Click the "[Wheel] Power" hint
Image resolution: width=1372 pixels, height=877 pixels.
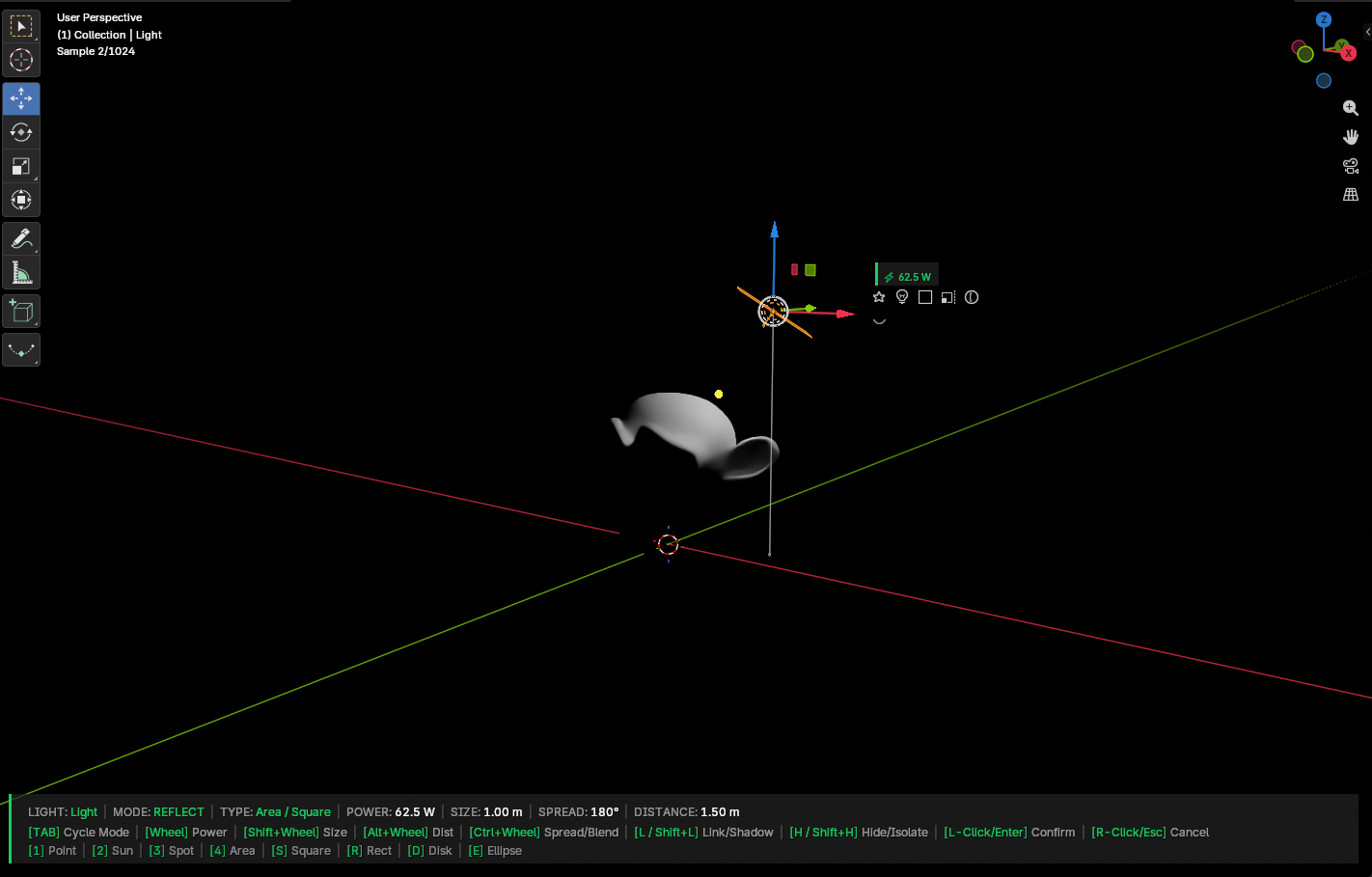tap(186, 833)
